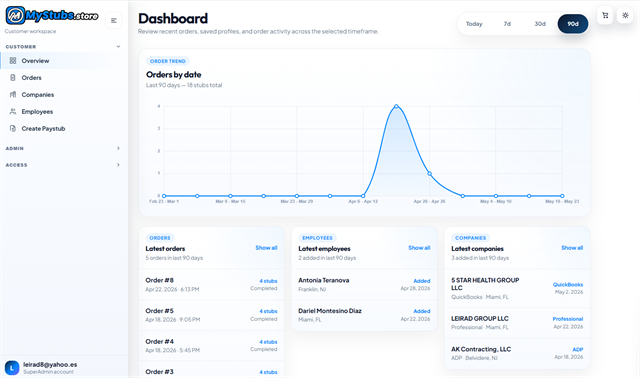Click the 4 stubs label for Order #8
The height and width of the screenshot is (378, 640).
(x=268, y=281)
